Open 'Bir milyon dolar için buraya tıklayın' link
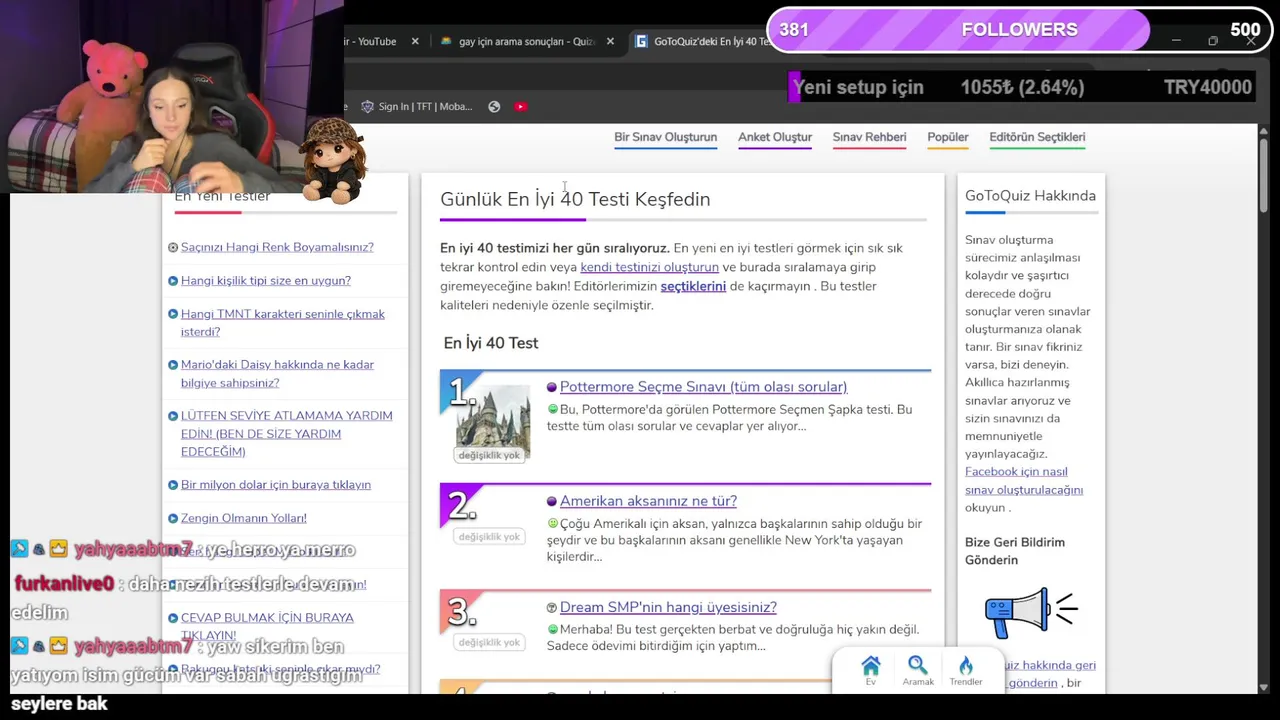 [276, 485]
